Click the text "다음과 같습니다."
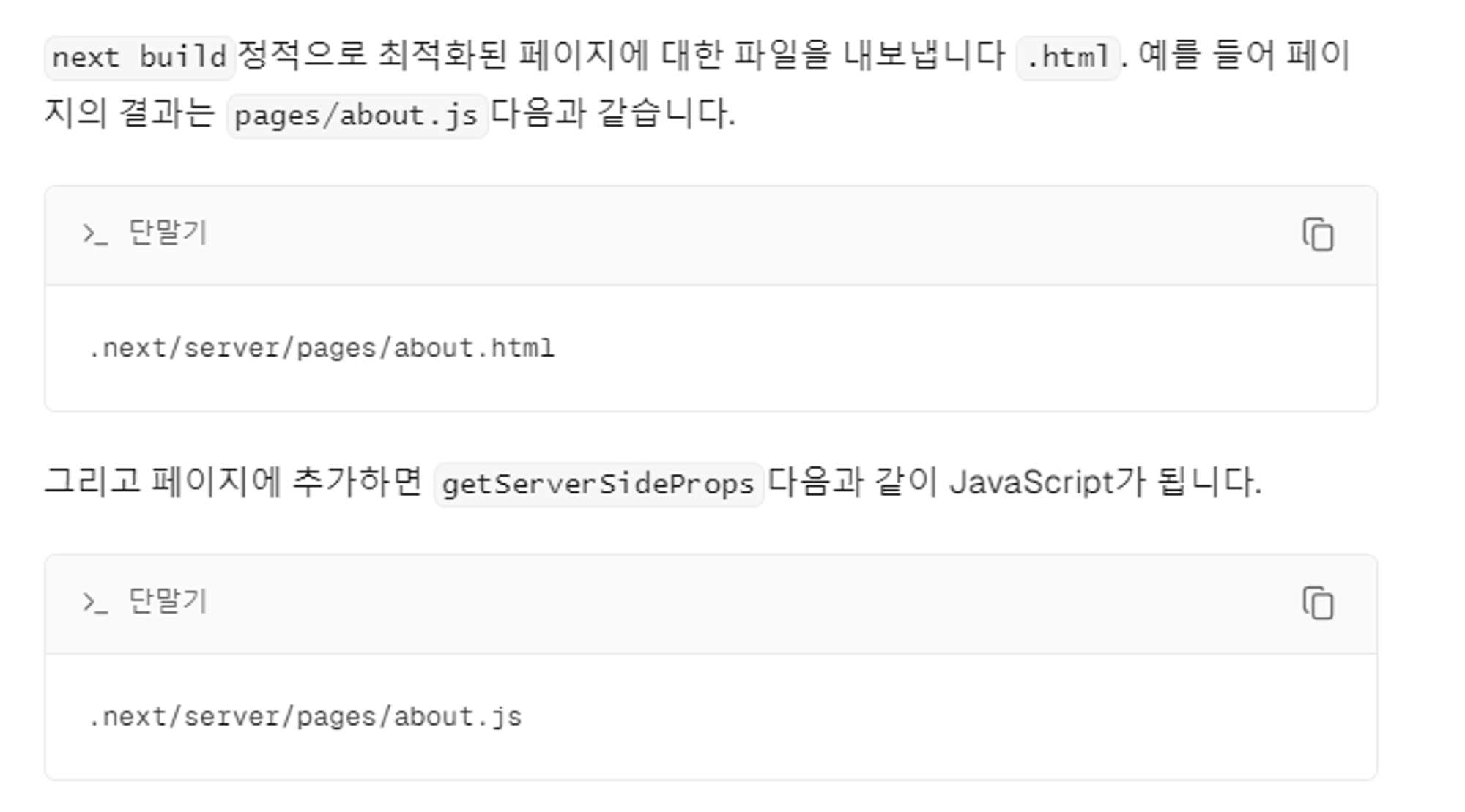This screenshot has height=812, width=1465. pos(612,114)
